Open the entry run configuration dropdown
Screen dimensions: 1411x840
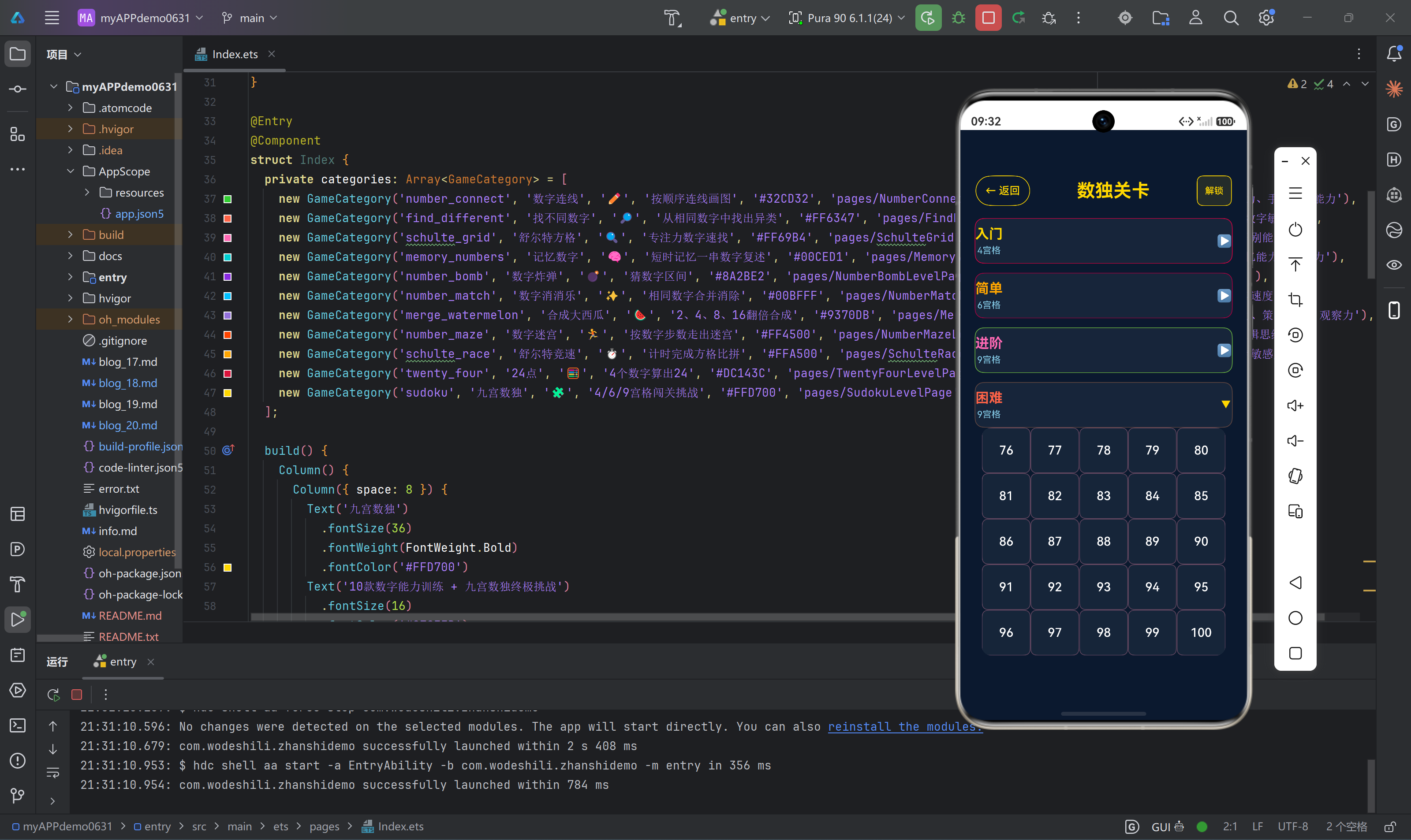pyautogui.click(x=740, y=18)
